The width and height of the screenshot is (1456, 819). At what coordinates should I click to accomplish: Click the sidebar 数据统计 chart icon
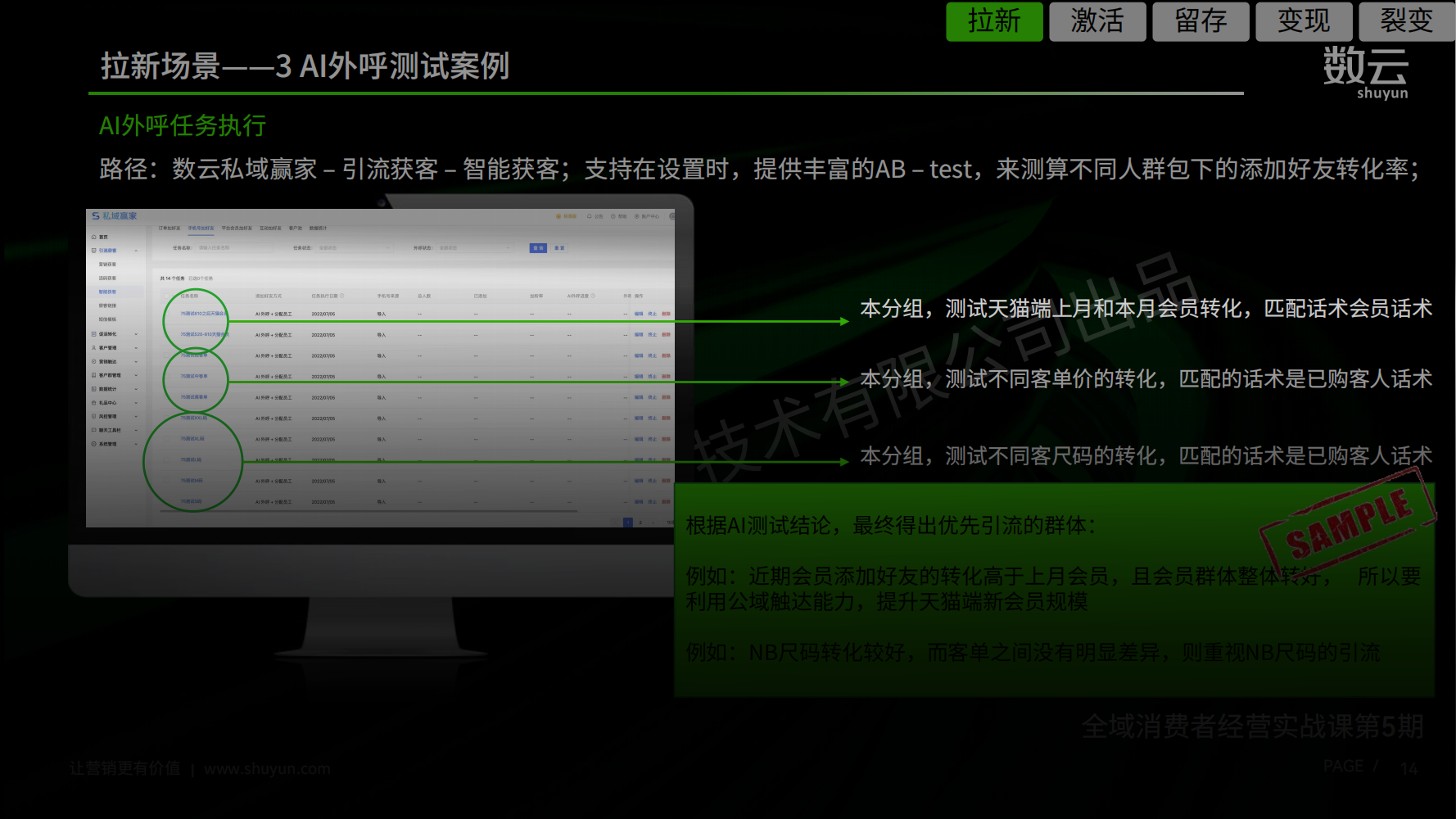(x=93, y=389)
